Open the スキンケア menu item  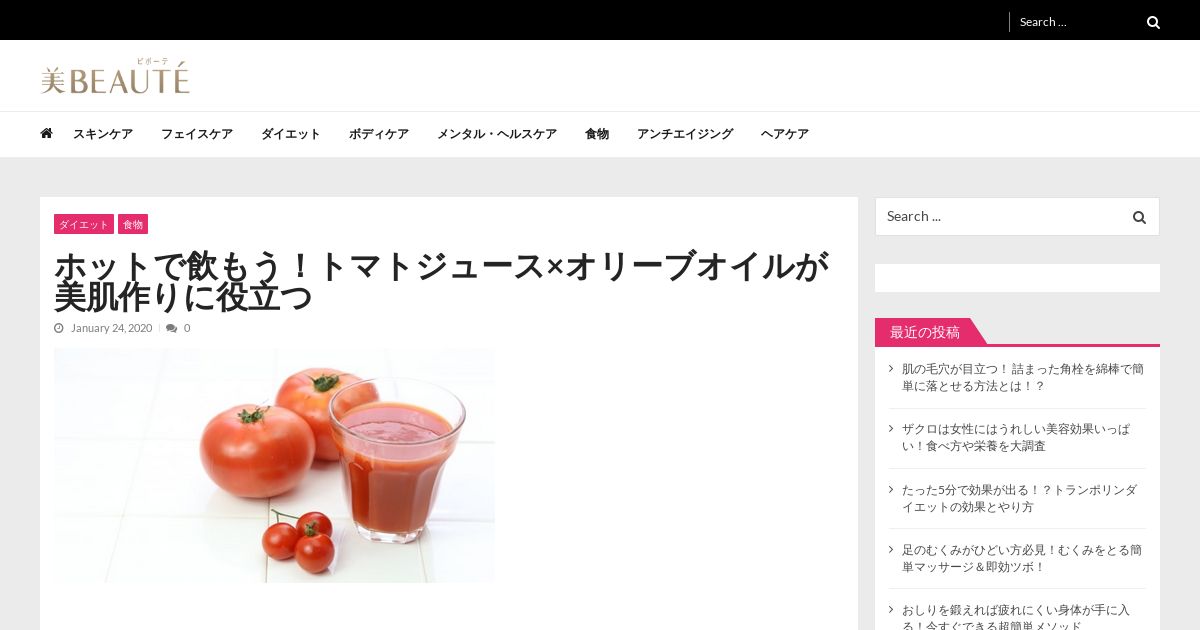[x=103, y=134]
